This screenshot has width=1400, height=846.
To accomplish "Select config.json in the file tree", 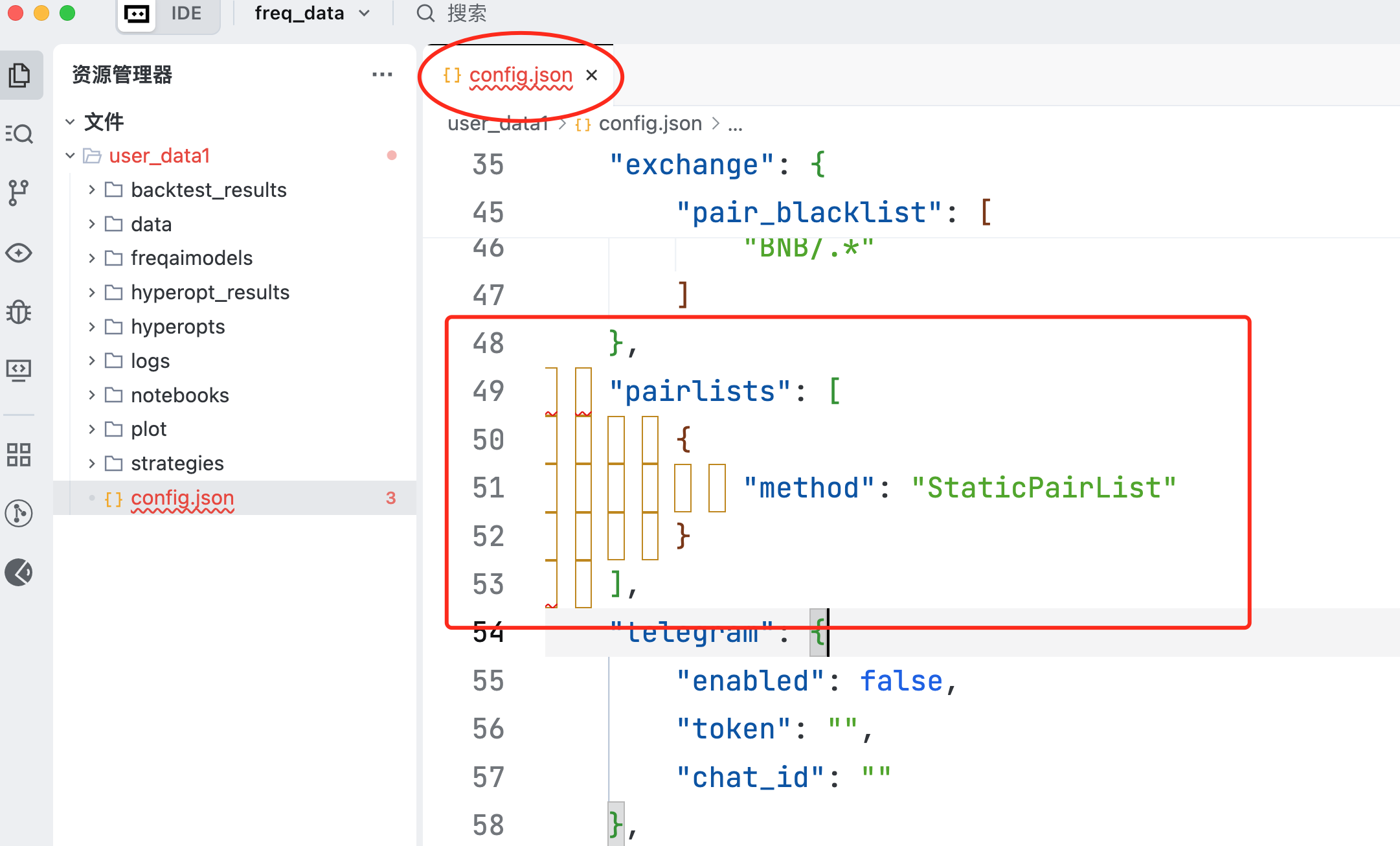I will click(182, 497).
